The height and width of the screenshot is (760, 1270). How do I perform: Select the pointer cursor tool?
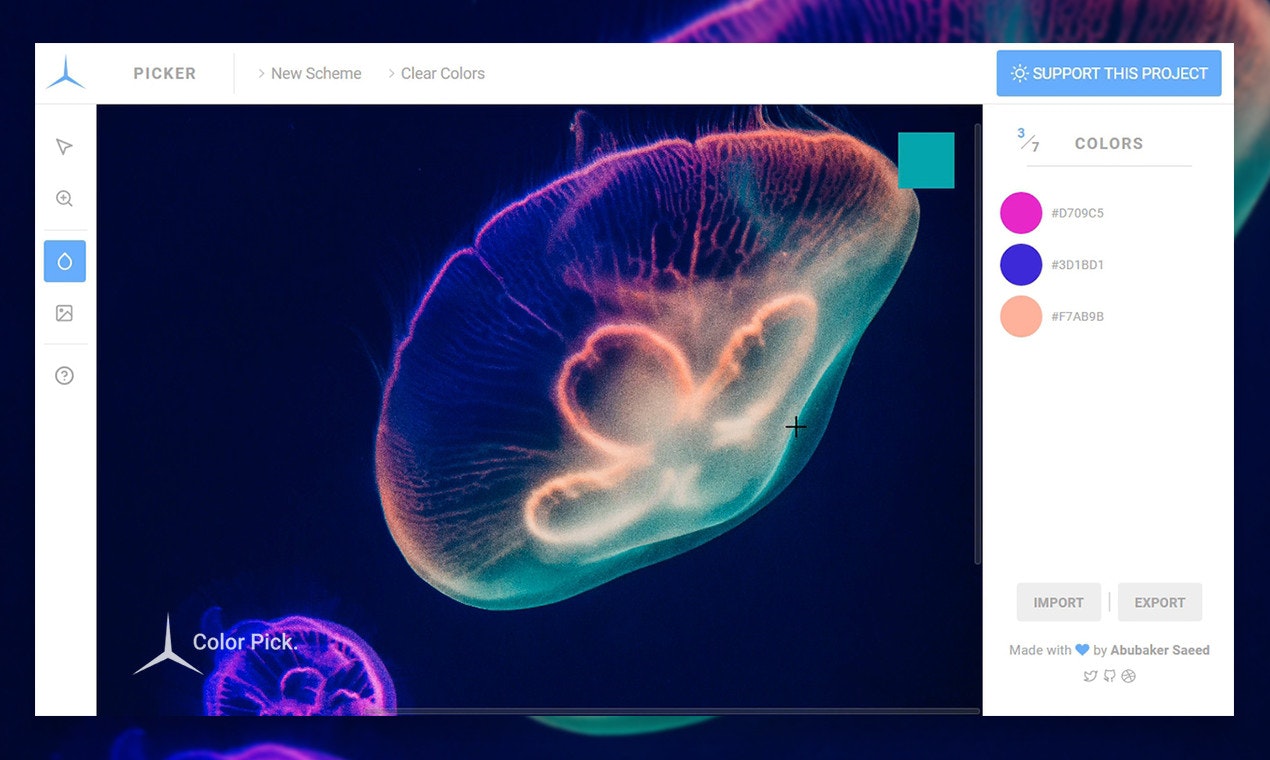coord(64,147)
